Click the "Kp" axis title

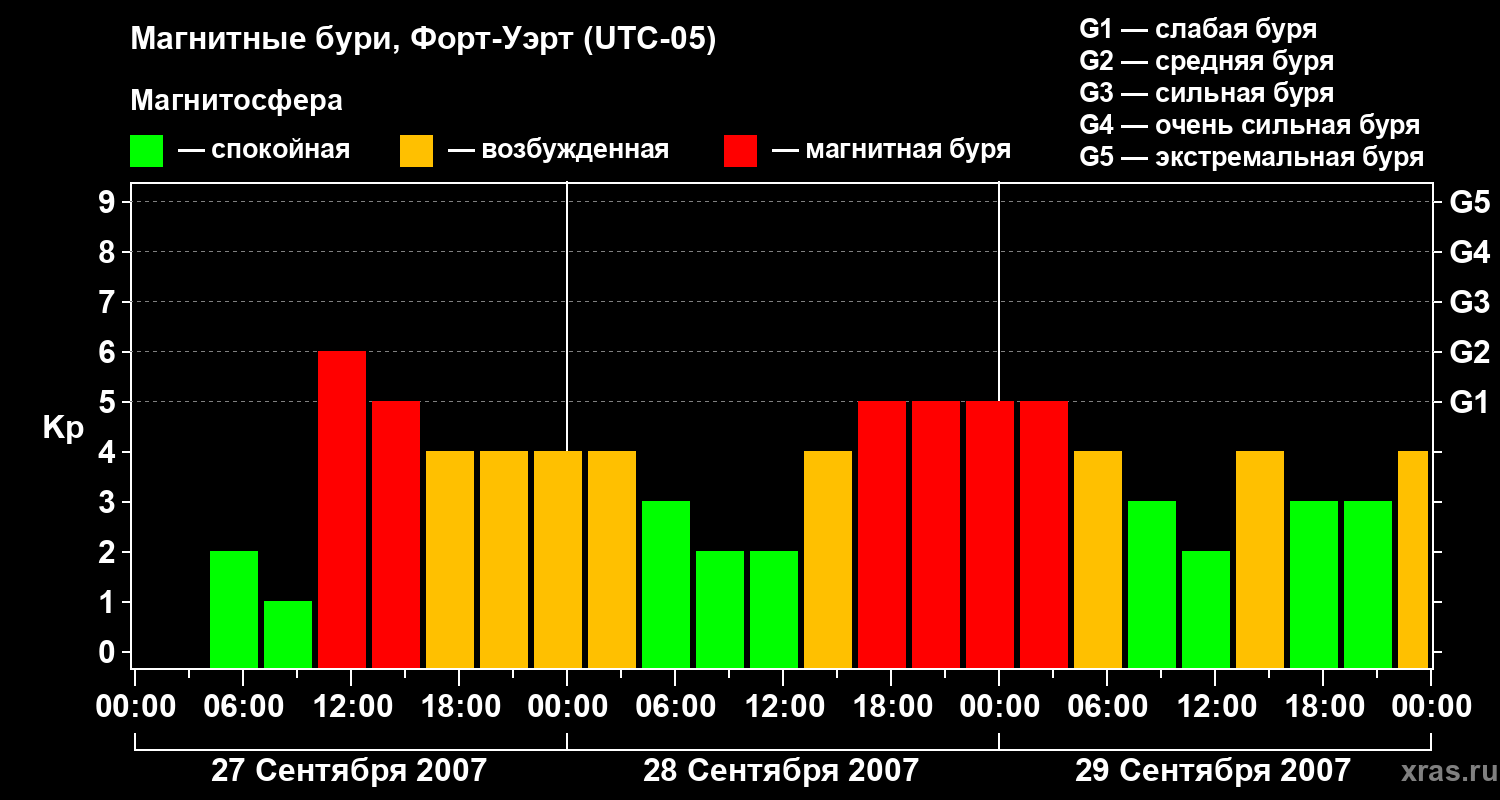click(x=63, y=428)
